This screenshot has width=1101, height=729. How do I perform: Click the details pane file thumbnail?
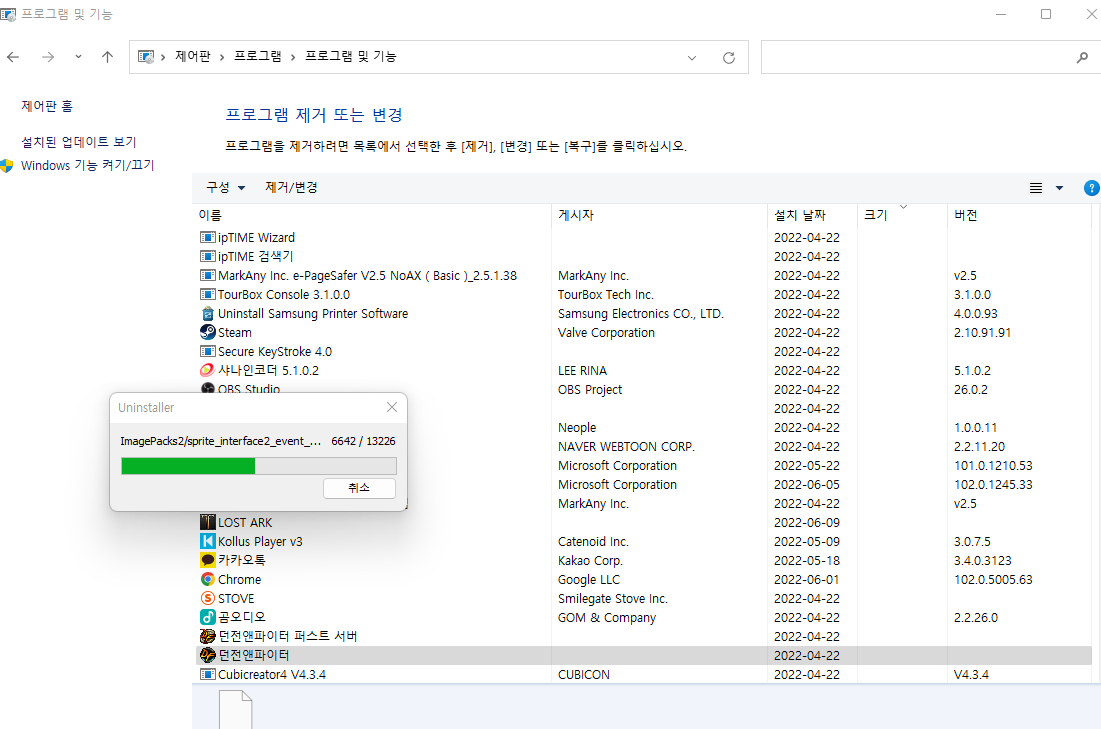point(236,709)
